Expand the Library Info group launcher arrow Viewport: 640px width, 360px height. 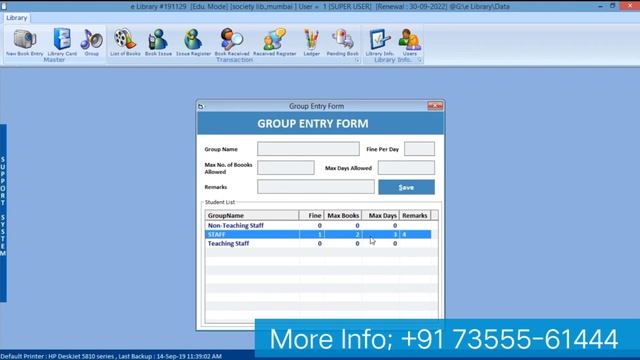pyautogui.click(x=419, y=60)
